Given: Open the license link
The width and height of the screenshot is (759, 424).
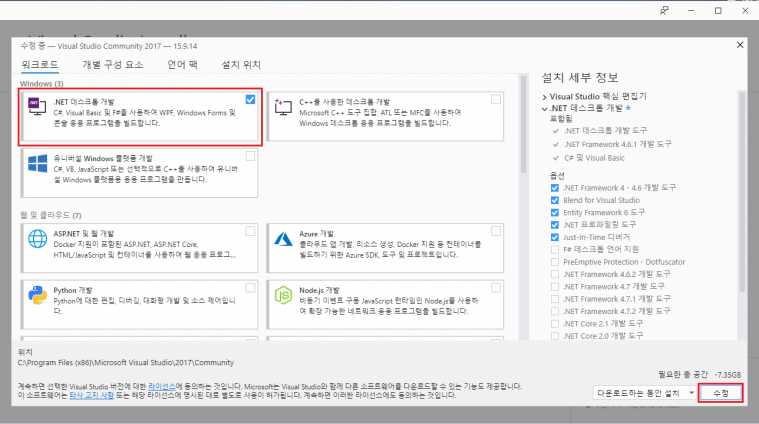Looking at the screenshot, I should [x=162, y=387].
